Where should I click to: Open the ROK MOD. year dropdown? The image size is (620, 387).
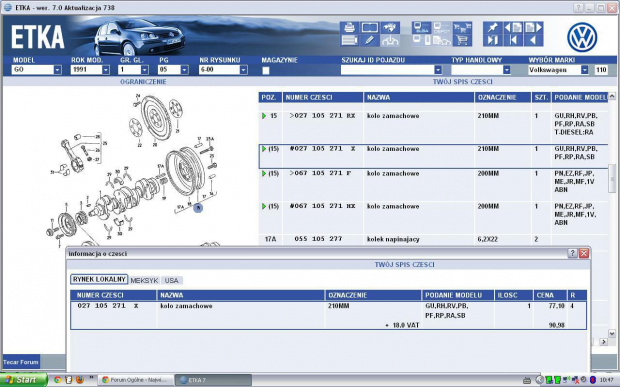[x=106, y=70]
